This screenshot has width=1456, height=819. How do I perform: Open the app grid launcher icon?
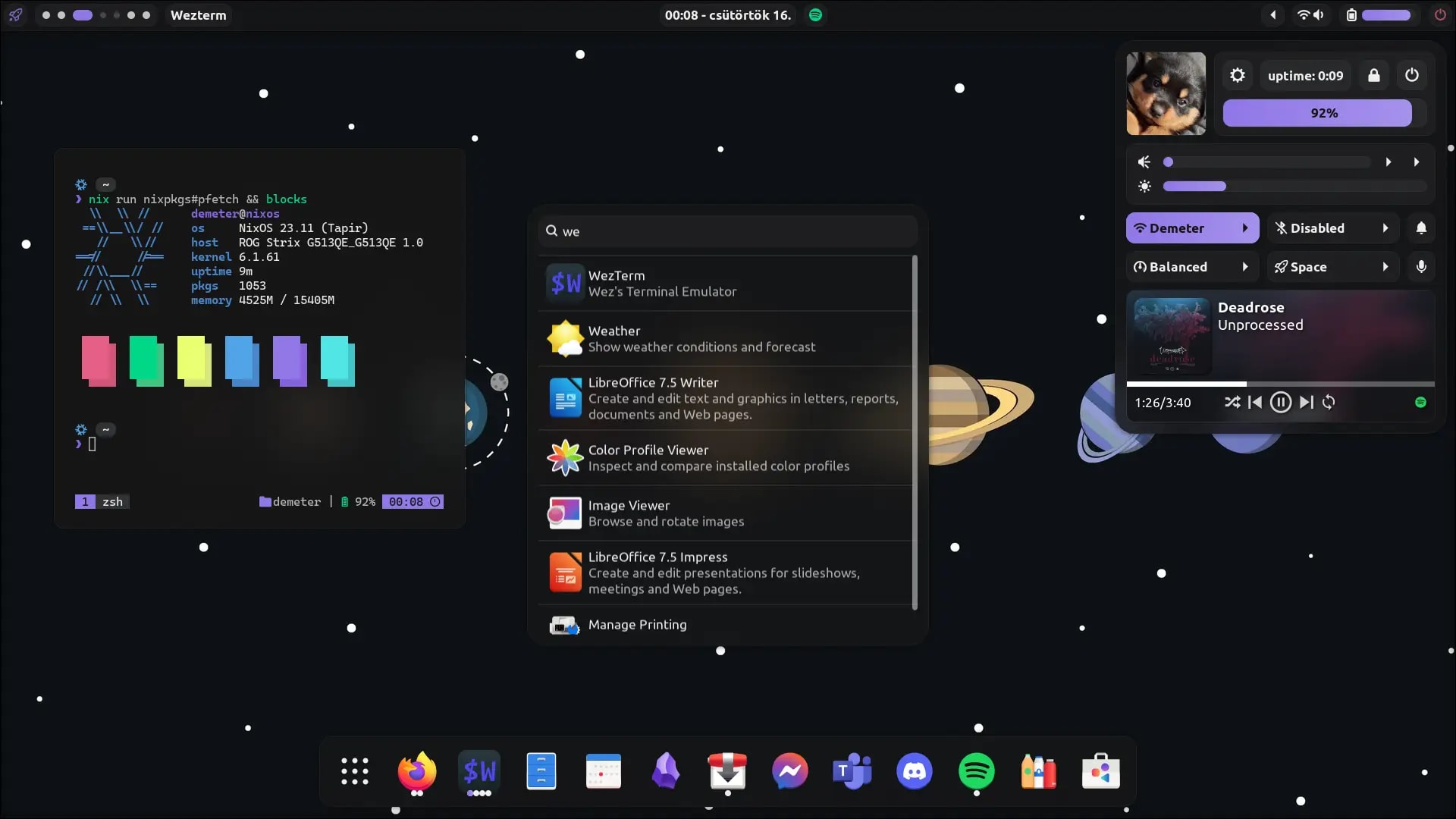pos(354,770)
